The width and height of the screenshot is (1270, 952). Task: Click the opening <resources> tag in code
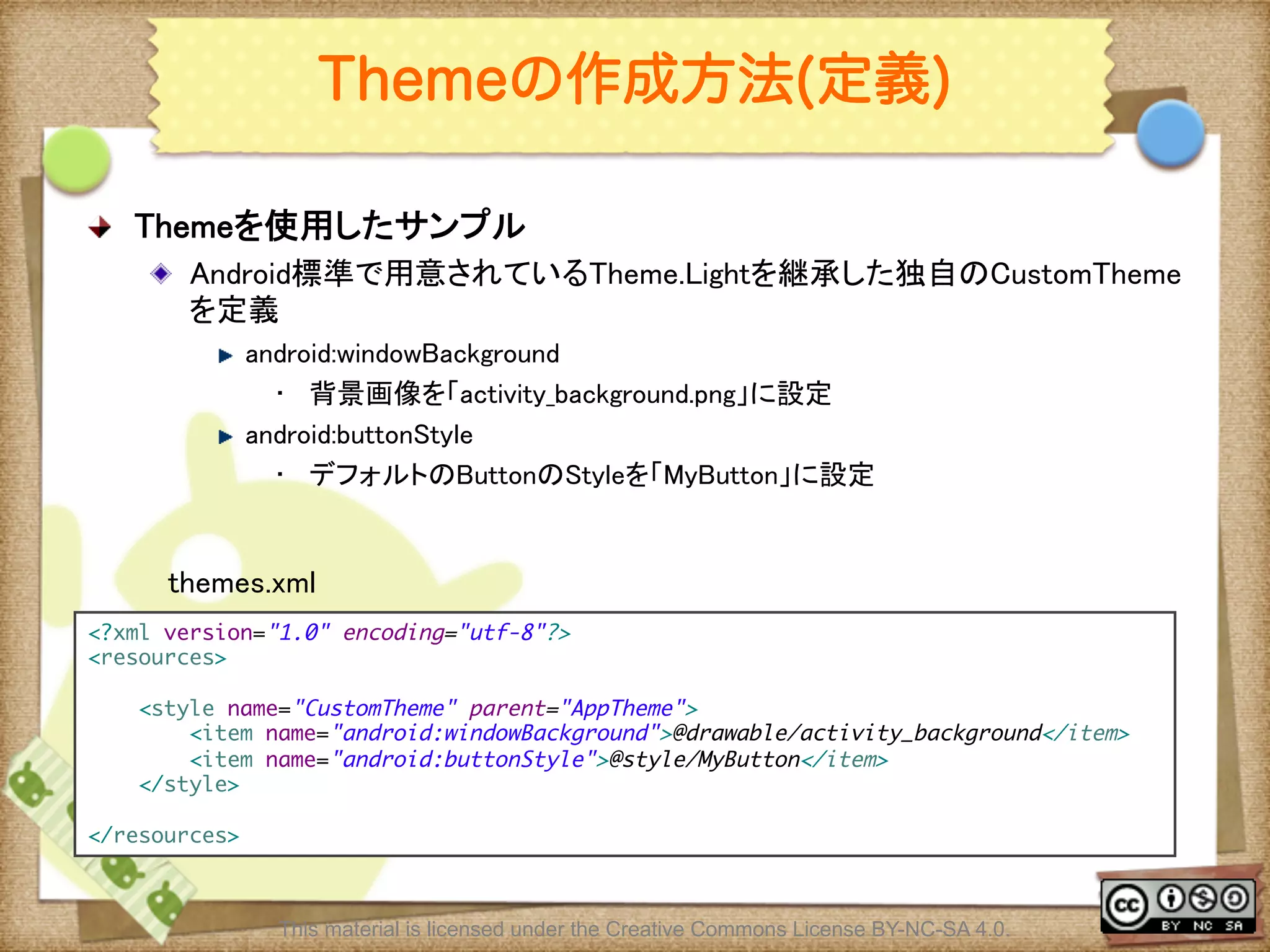click(158, 658)
